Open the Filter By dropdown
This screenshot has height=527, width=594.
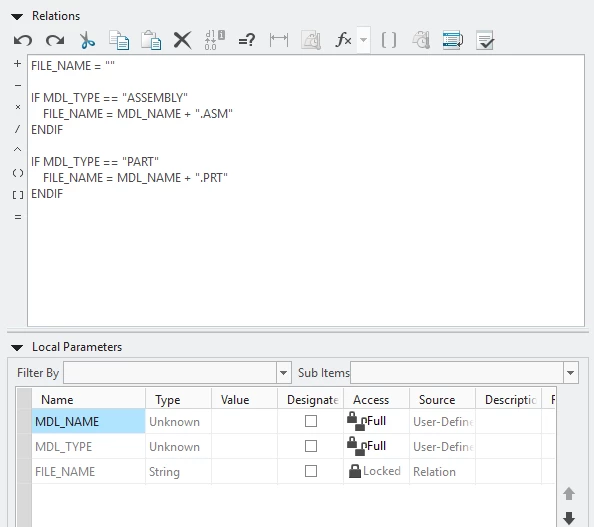(283, 373)
